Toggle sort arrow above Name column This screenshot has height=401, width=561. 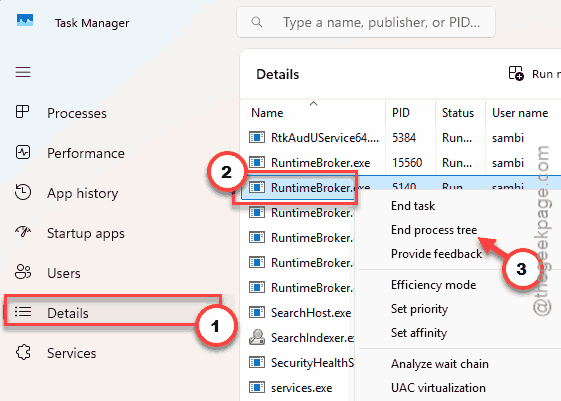[x=313, y=104]
